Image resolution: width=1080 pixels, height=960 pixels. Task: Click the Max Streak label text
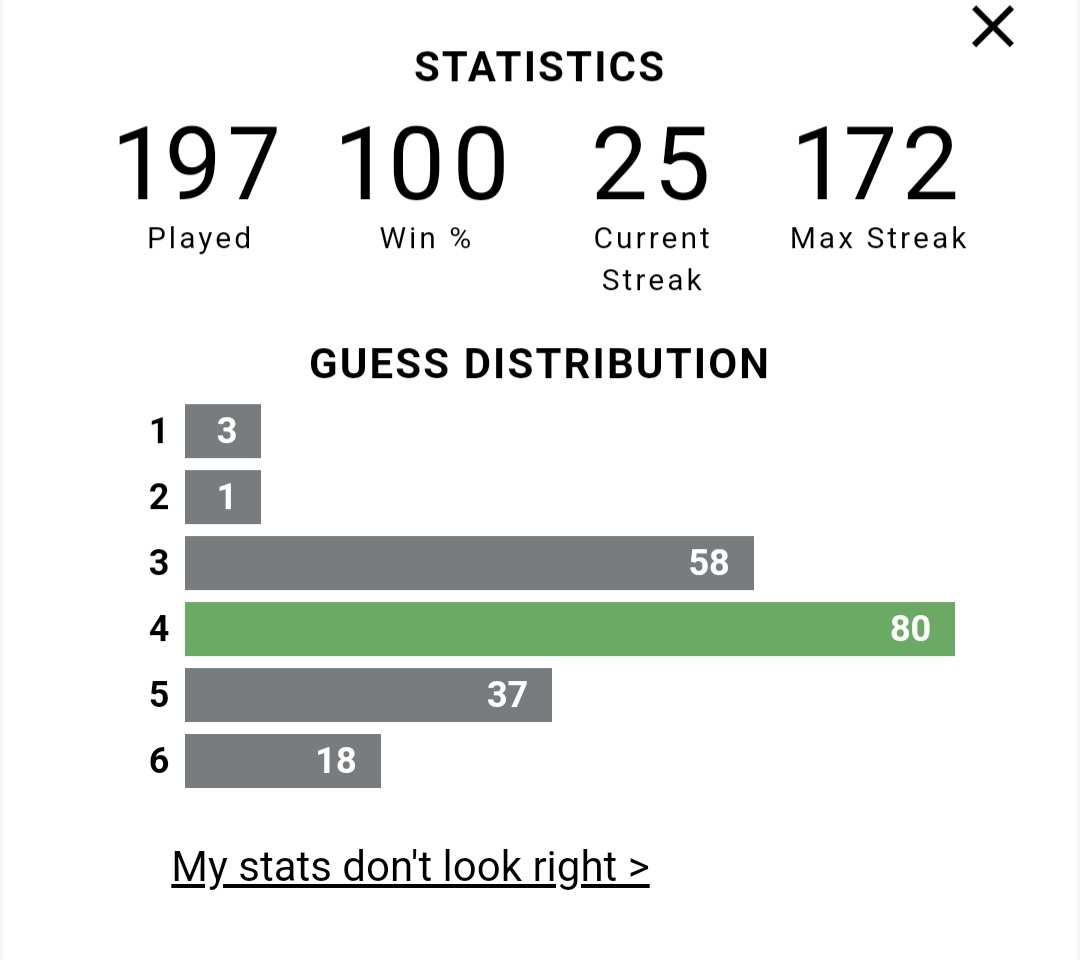tap(879, 238)
